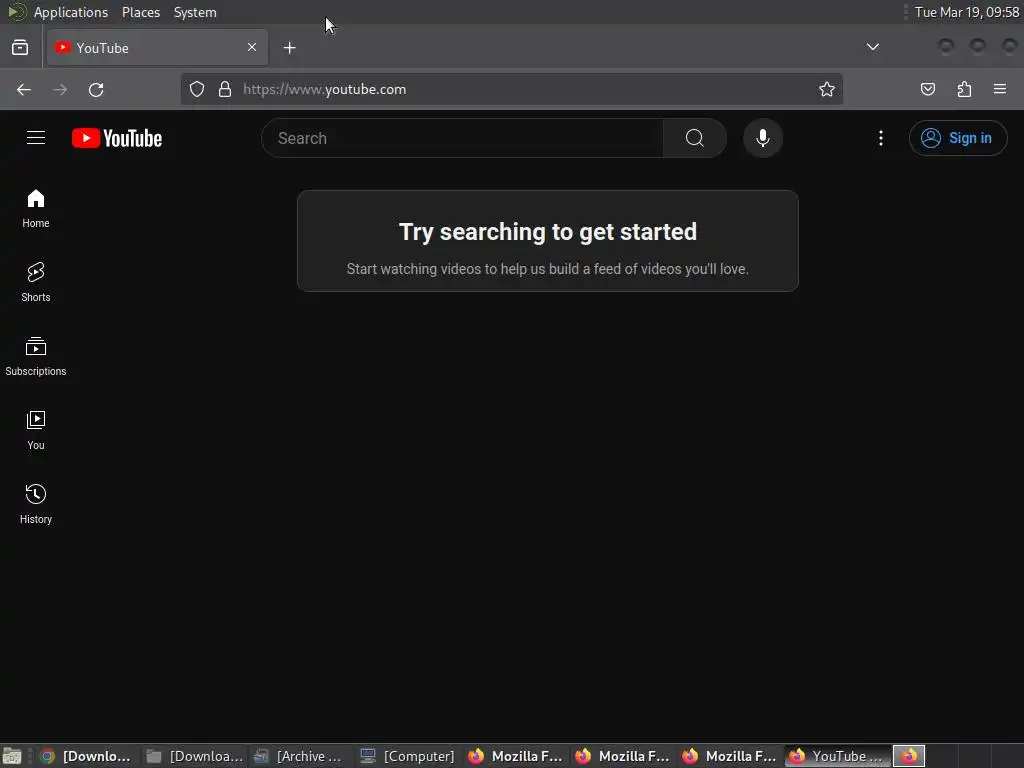Click the URL address bar
The height and width of the screenshot is (768, 1024).
[x=511, y=89]
